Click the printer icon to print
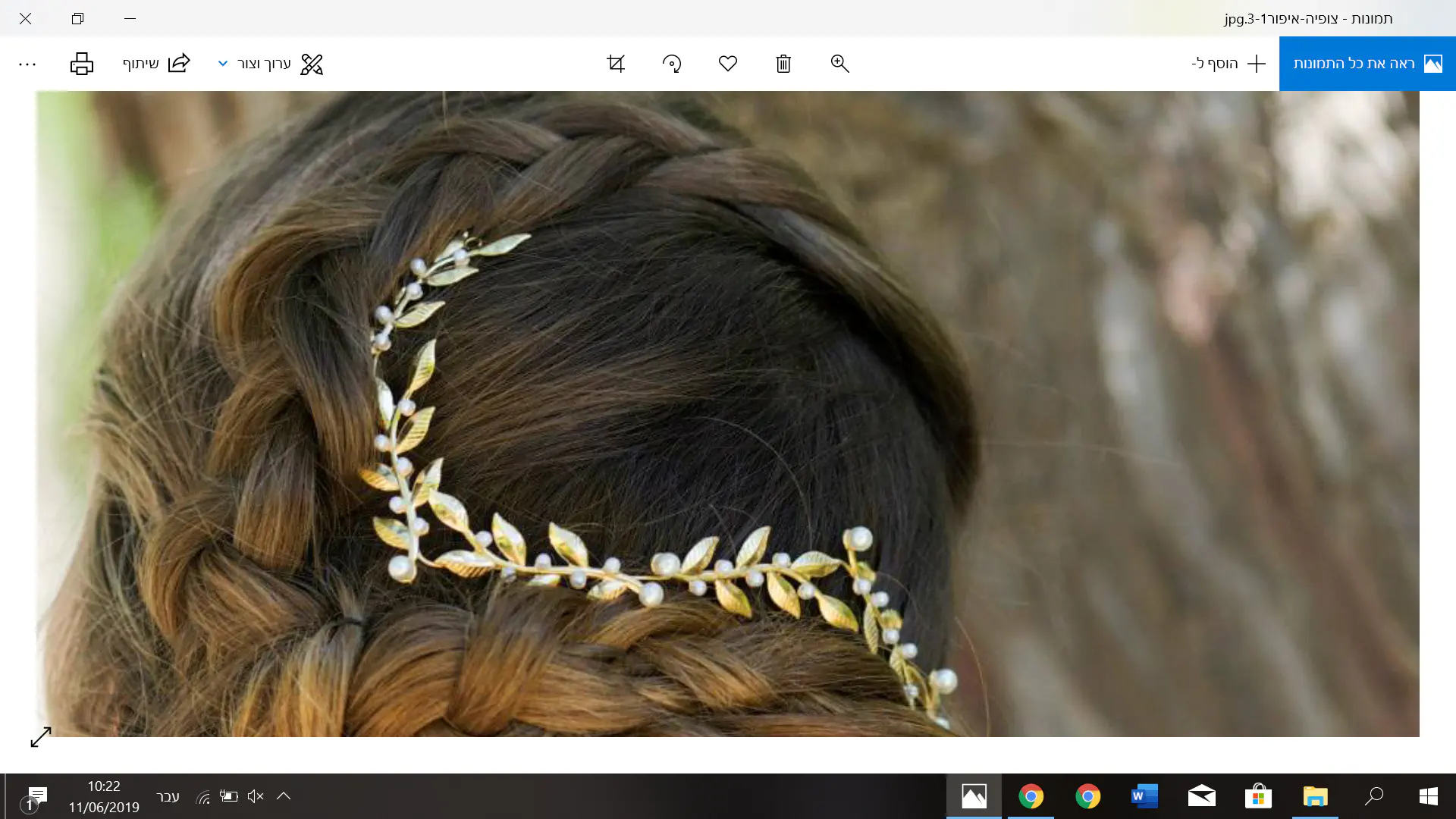Screen dimensions: 1456x819 82,64
